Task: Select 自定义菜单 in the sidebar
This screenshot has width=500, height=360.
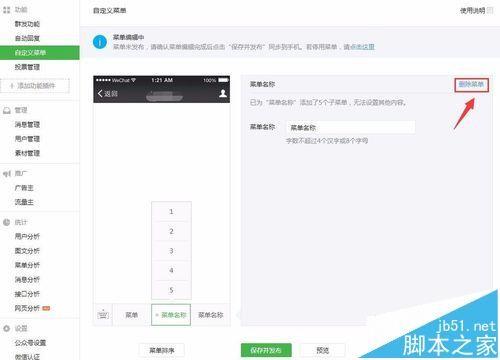Action: tap(40, 53)
